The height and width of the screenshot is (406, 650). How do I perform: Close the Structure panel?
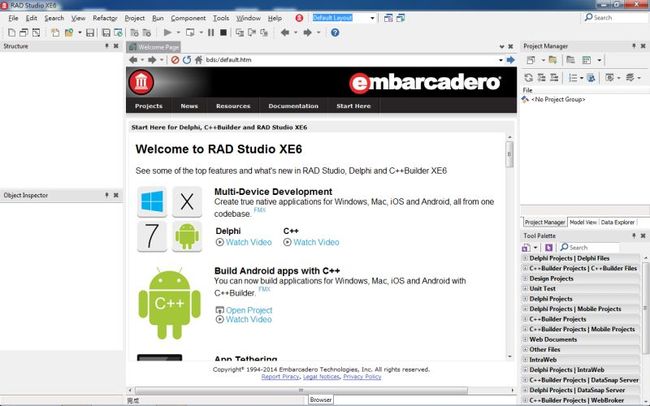click(116, 46)
